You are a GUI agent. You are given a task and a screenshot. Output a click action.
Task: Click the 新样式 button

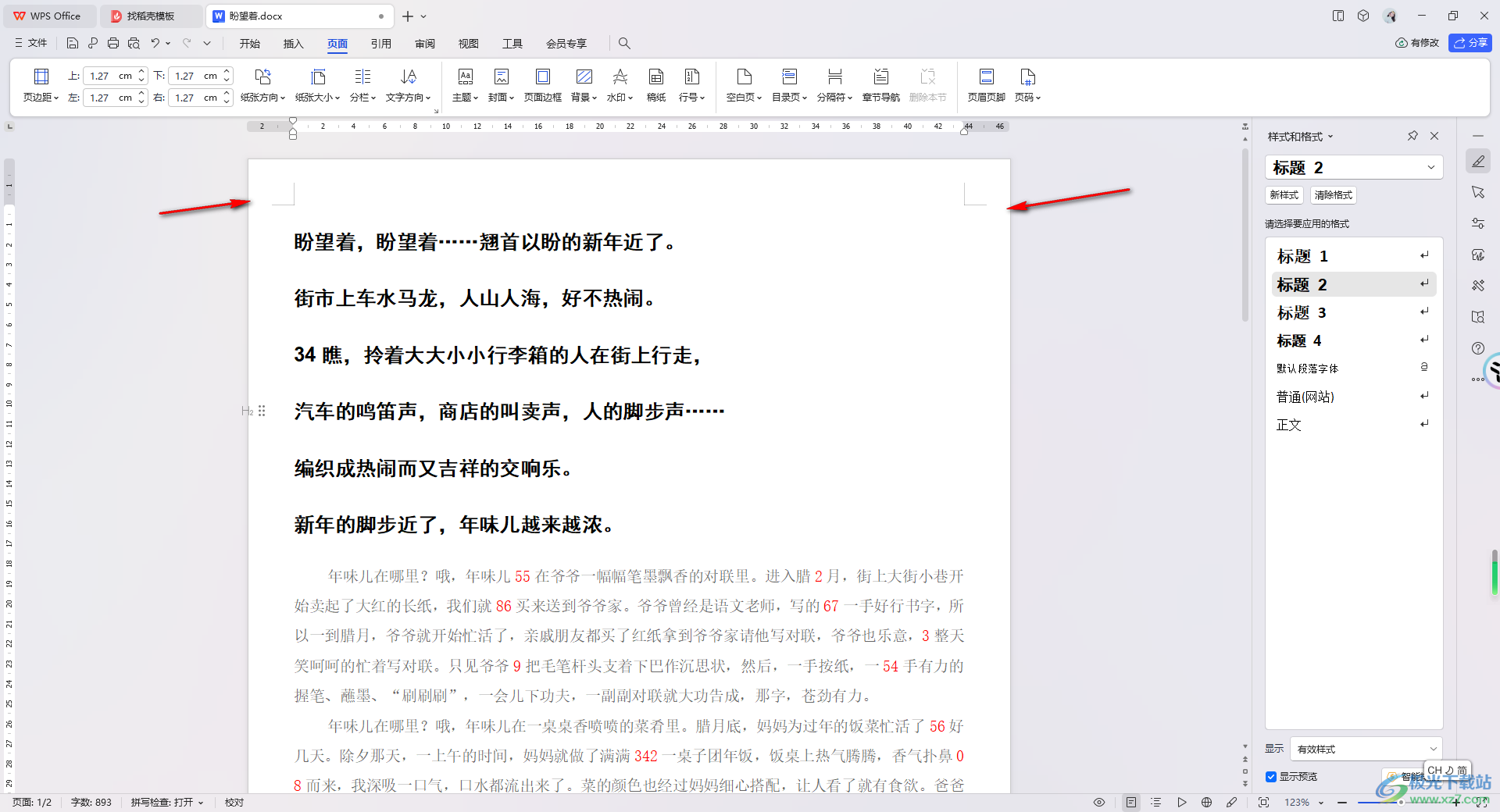tap(1284, 195)
